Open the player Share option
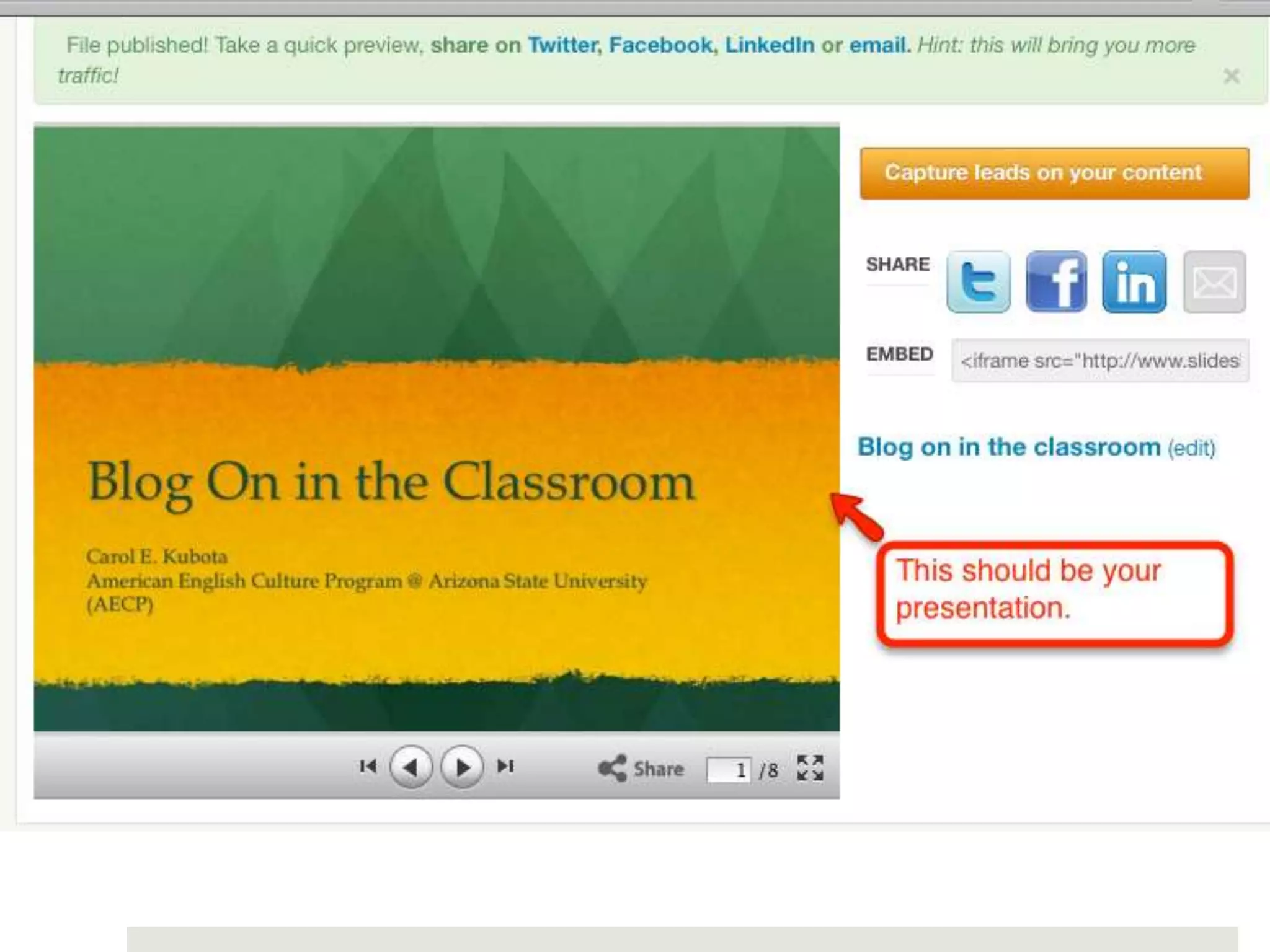 (x=641, y=769)
